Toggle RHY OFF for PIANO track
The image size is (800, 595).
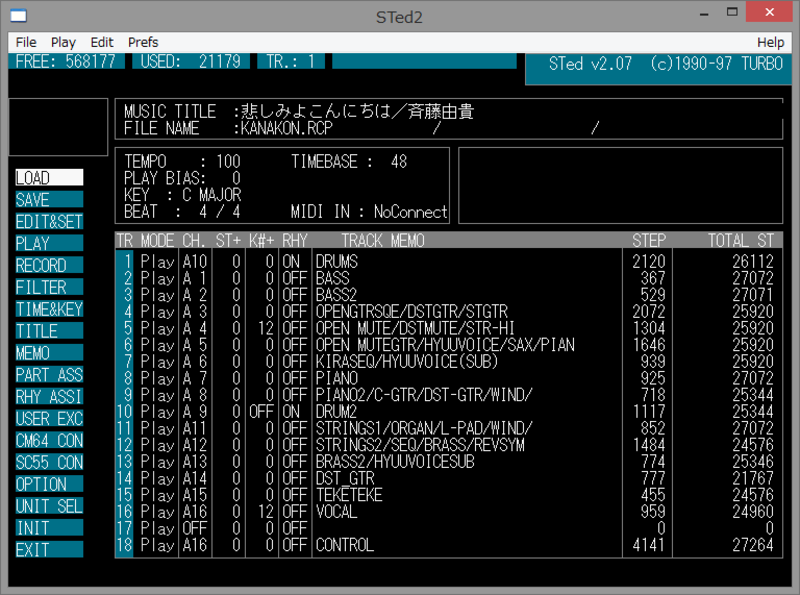point(295,378)
